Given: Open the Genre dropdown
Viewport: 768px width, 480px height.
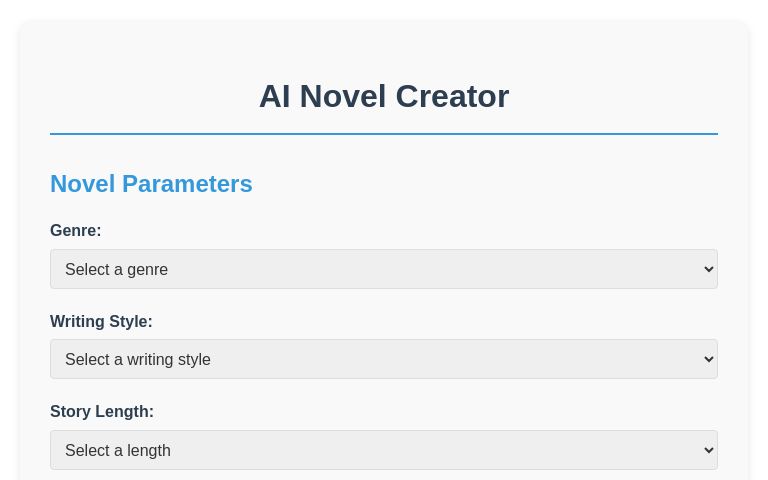Looking at the screenshot, I should point(384,269).
